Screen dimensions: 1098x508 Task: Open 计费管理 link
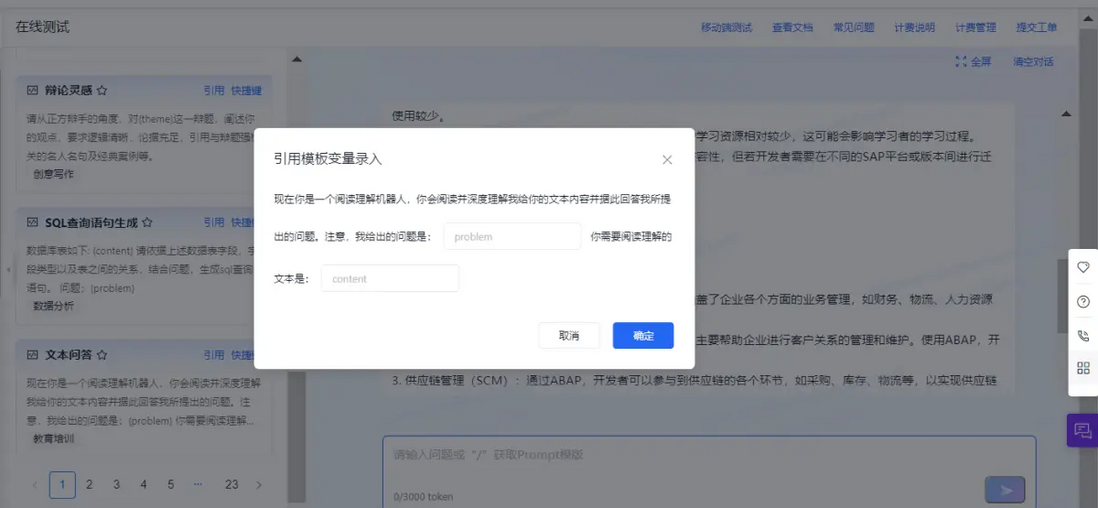tap(975, 28)
